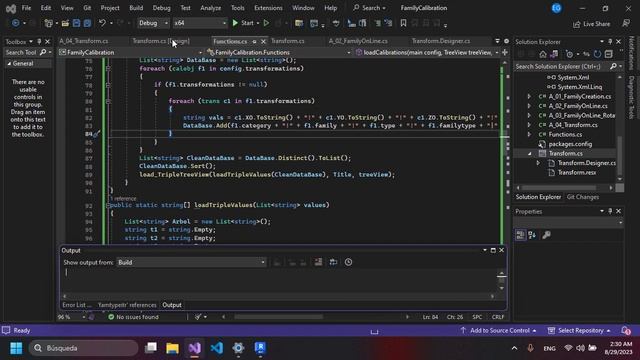Open the x64 platform dropdown
The width and height of the screenshot is (640, 360).
click(200, 23)
